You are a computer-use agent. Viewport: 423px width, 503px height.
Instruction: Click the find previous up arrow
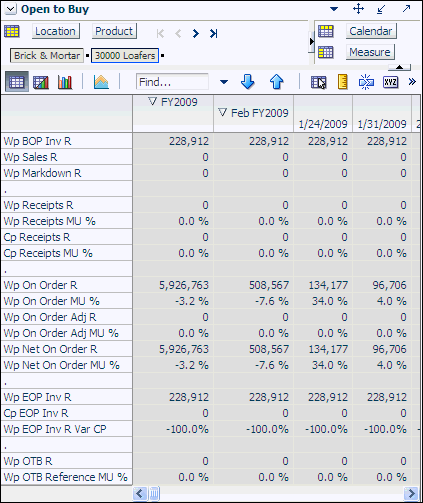[x=276, y=82]
